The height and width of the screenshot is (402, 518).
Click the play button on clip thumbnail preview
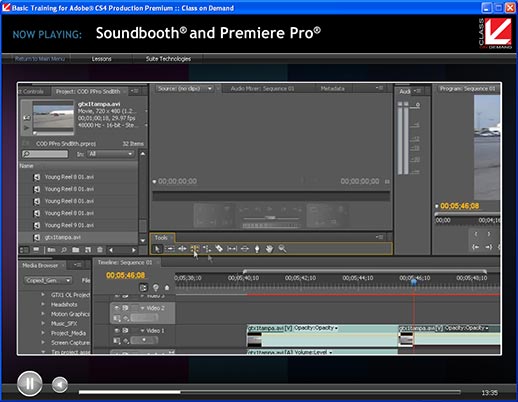coord(26,128)
